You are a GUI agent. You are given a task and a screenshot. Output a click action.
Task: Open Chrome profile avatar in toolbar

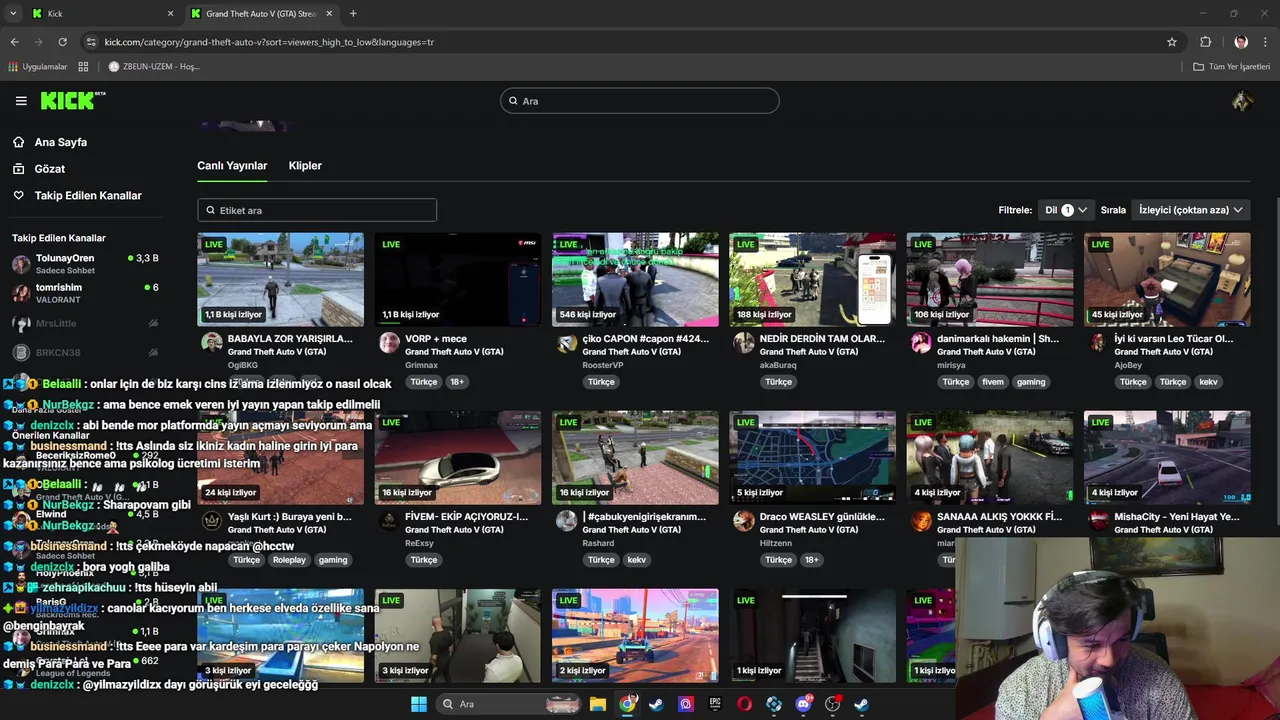click(x=1241, y=42)
